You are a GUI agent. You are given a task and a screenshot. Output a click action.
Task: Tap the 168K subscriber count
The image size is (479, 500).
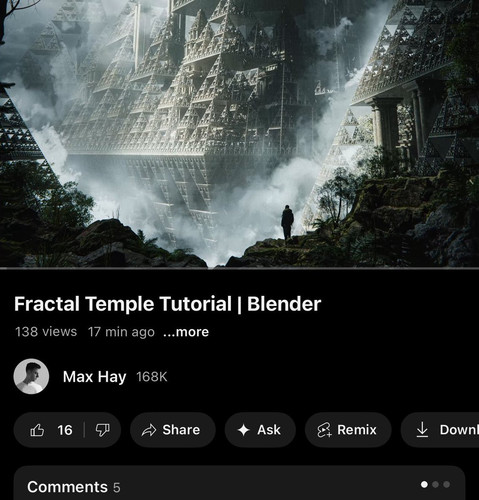point(152,377)
